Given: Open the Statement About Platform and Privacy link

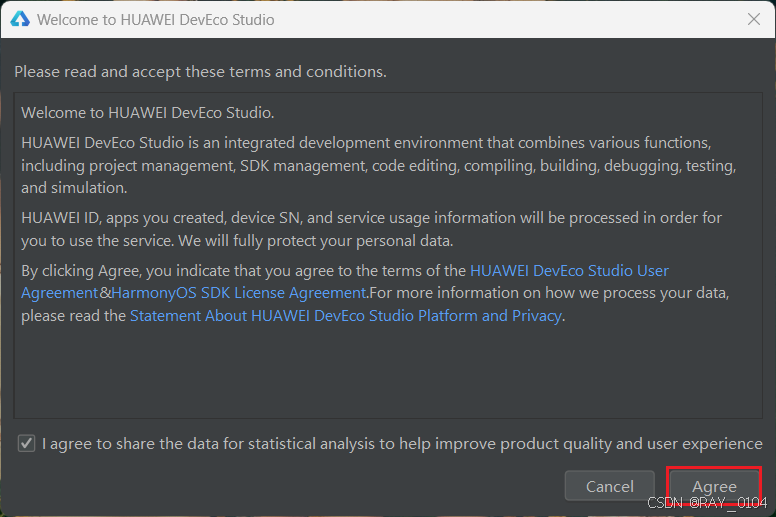Looking at the screenshot, I should point(346,316).
